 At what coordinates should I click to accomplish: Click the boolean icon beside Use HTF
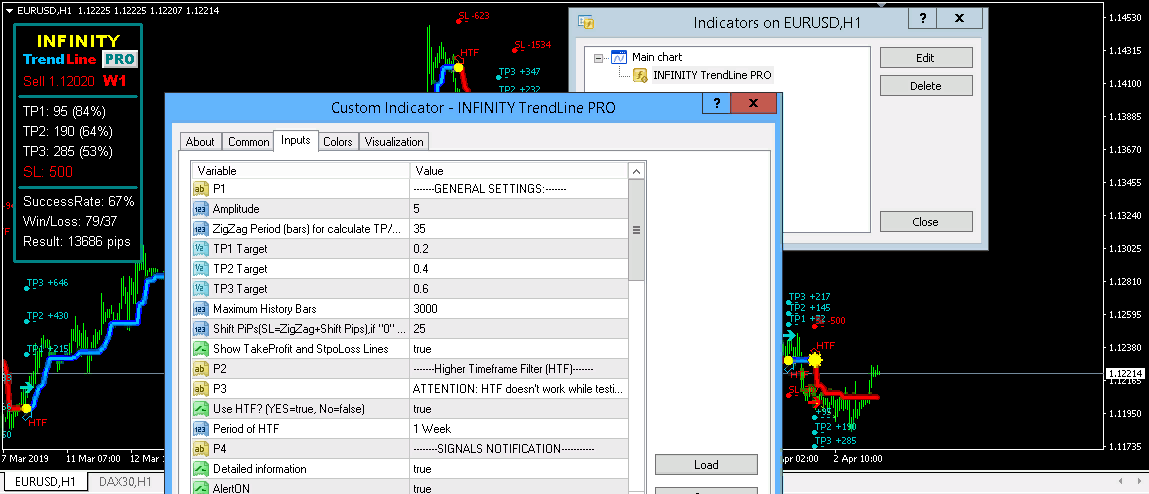pyautogui.click(x=200, y=409)
